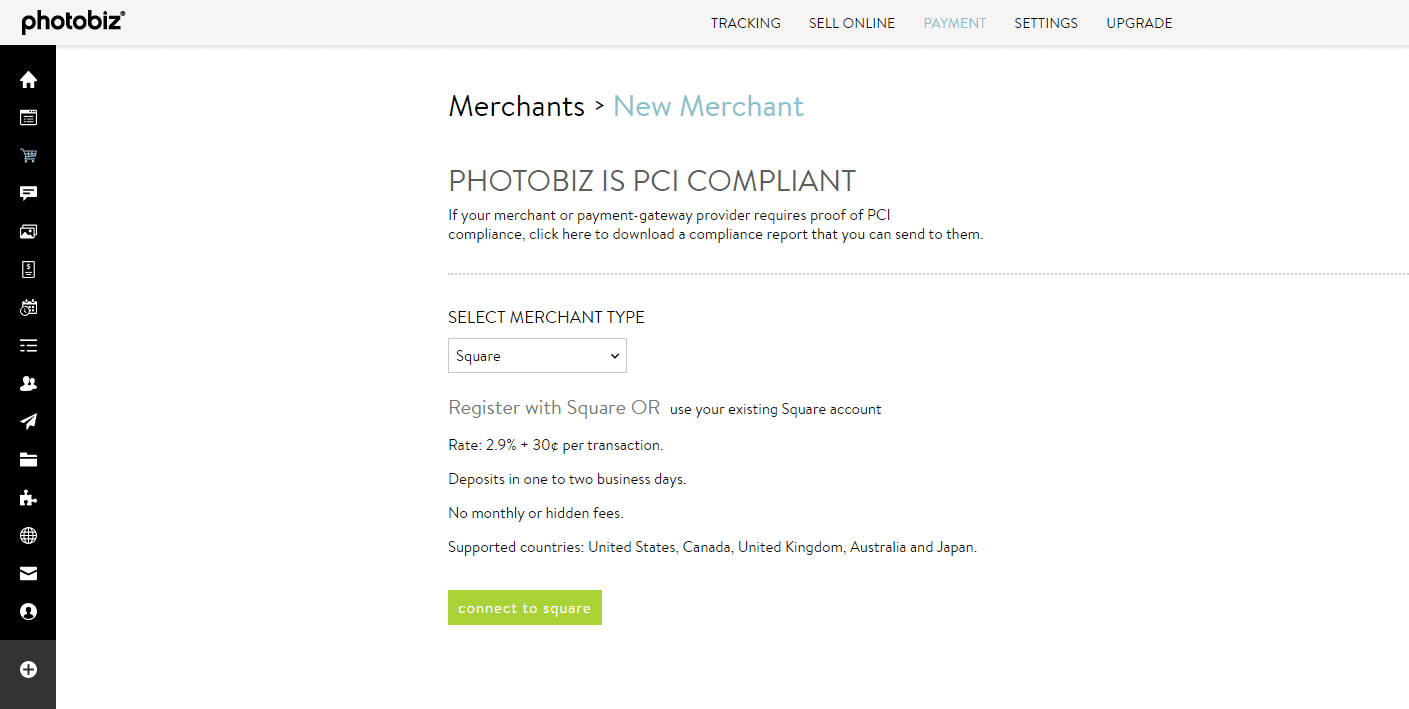Screen dimensions: 1409x709
Task: Click the Merchants breadcrumb link
Action: [516, 106]
